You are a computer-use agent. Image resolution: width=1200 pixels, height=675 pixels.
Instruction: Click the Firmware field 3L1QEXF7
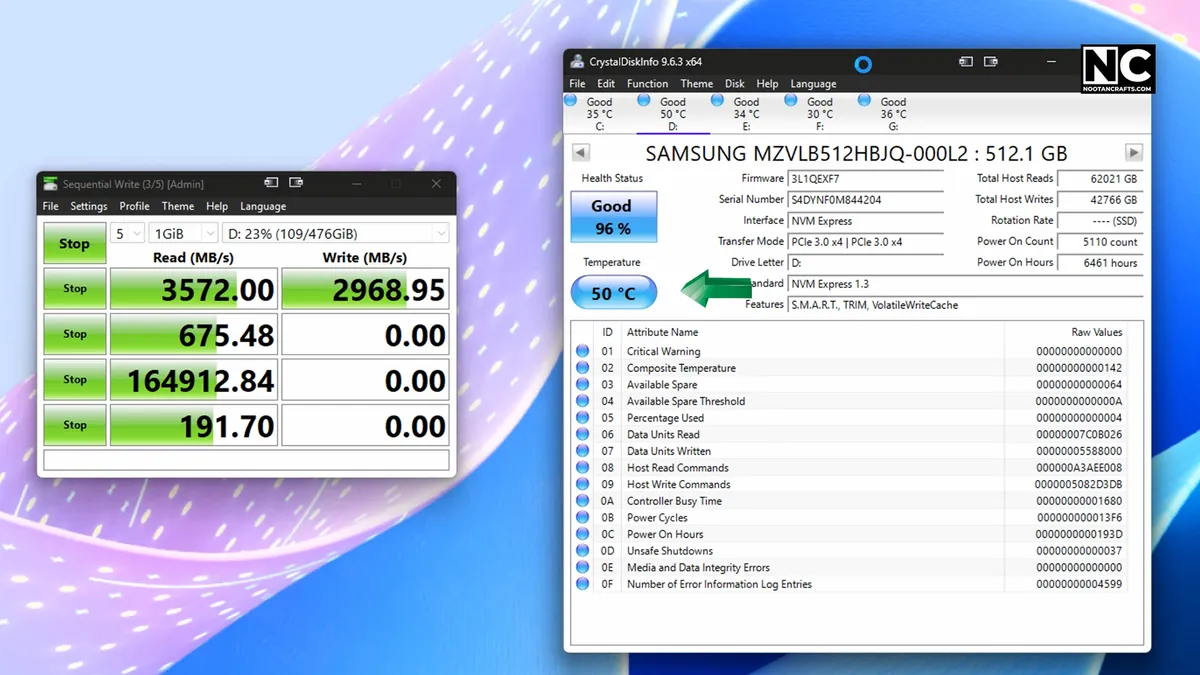point(866,179)
